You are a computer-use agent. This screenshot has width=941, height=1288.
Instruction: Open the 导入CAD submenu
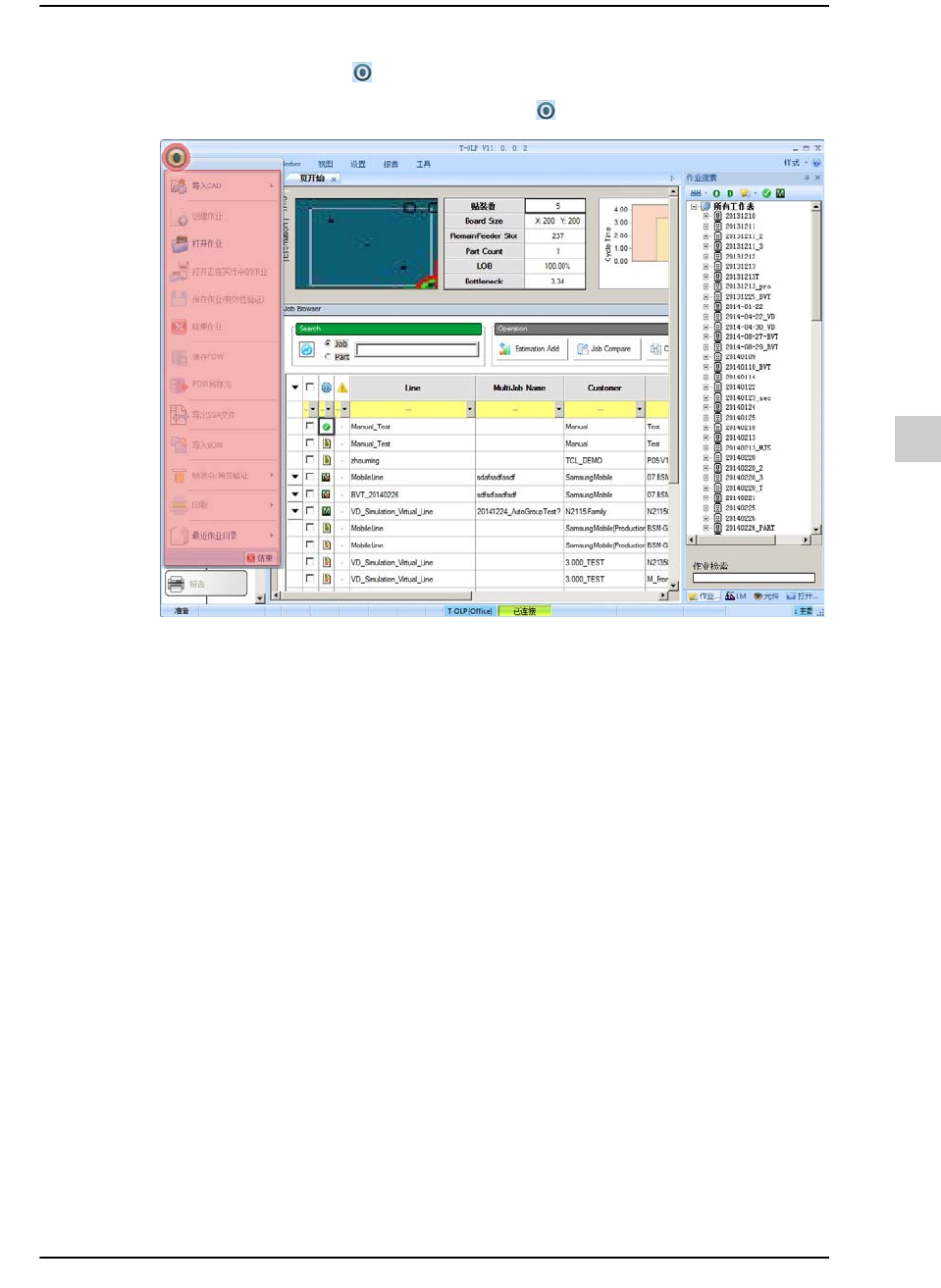222,185
